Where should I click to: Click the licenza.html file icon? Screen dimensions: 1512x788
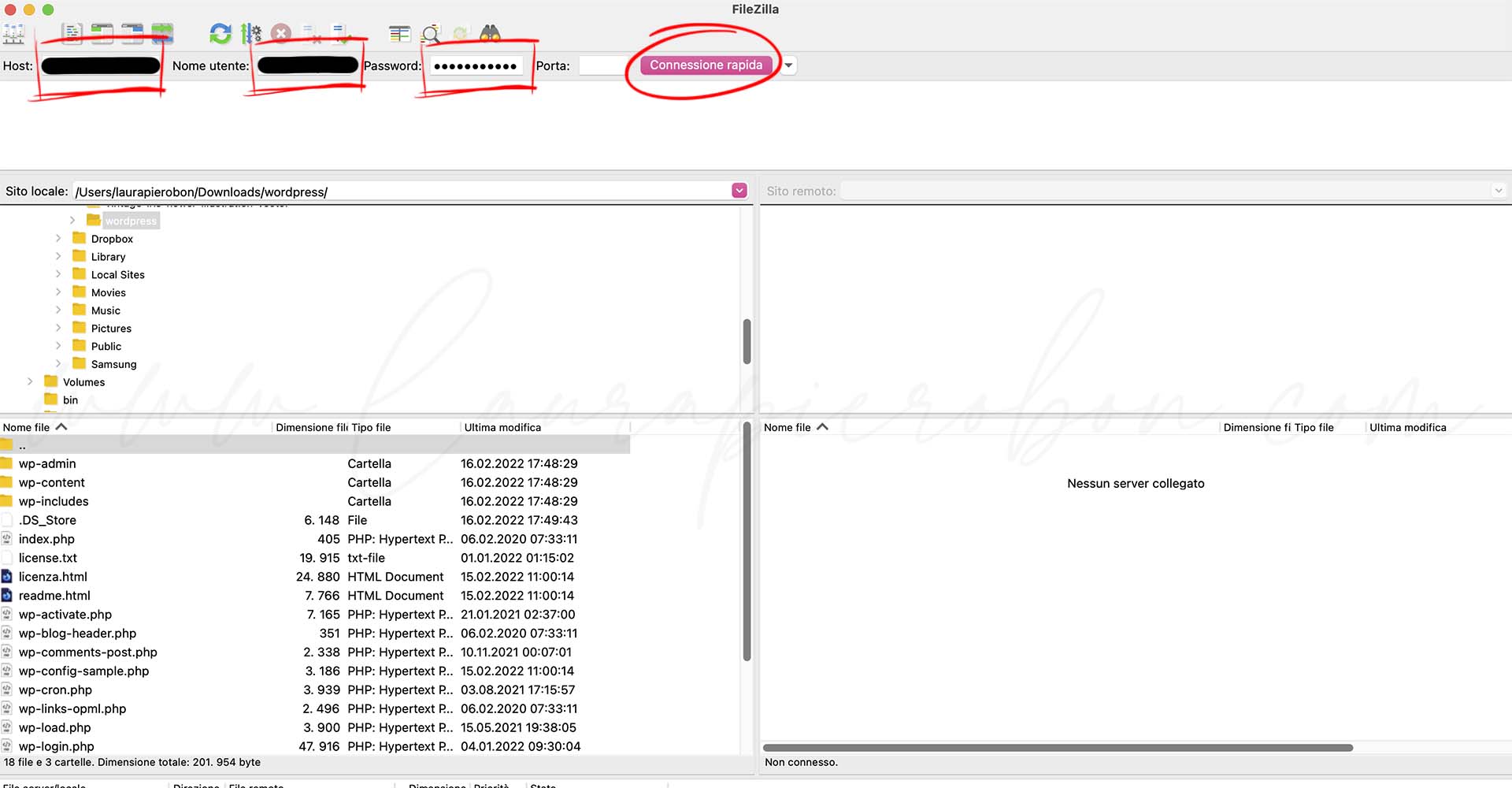[x=6, y=577]
